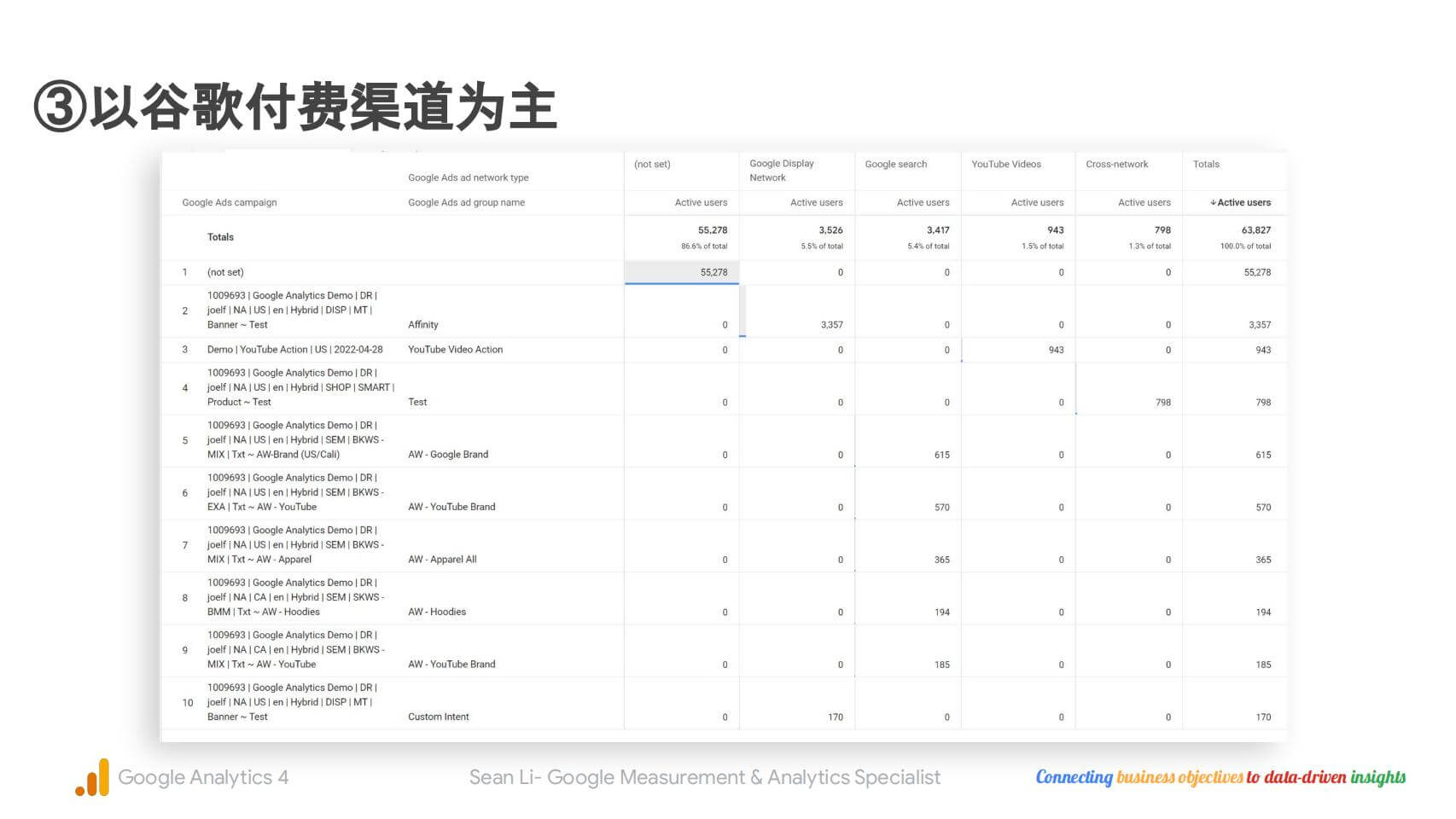Select the Google Ads ad group name header
Image resolution: width=1456 pixels, height=819 pixels.
466,203
